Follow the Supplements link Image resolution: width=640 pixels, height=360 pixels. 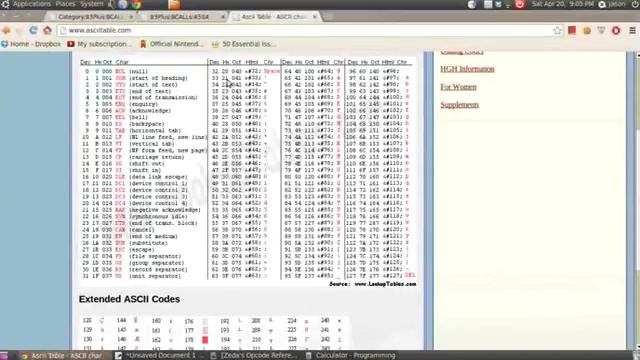pyautogui.click(x=460, y=105)
